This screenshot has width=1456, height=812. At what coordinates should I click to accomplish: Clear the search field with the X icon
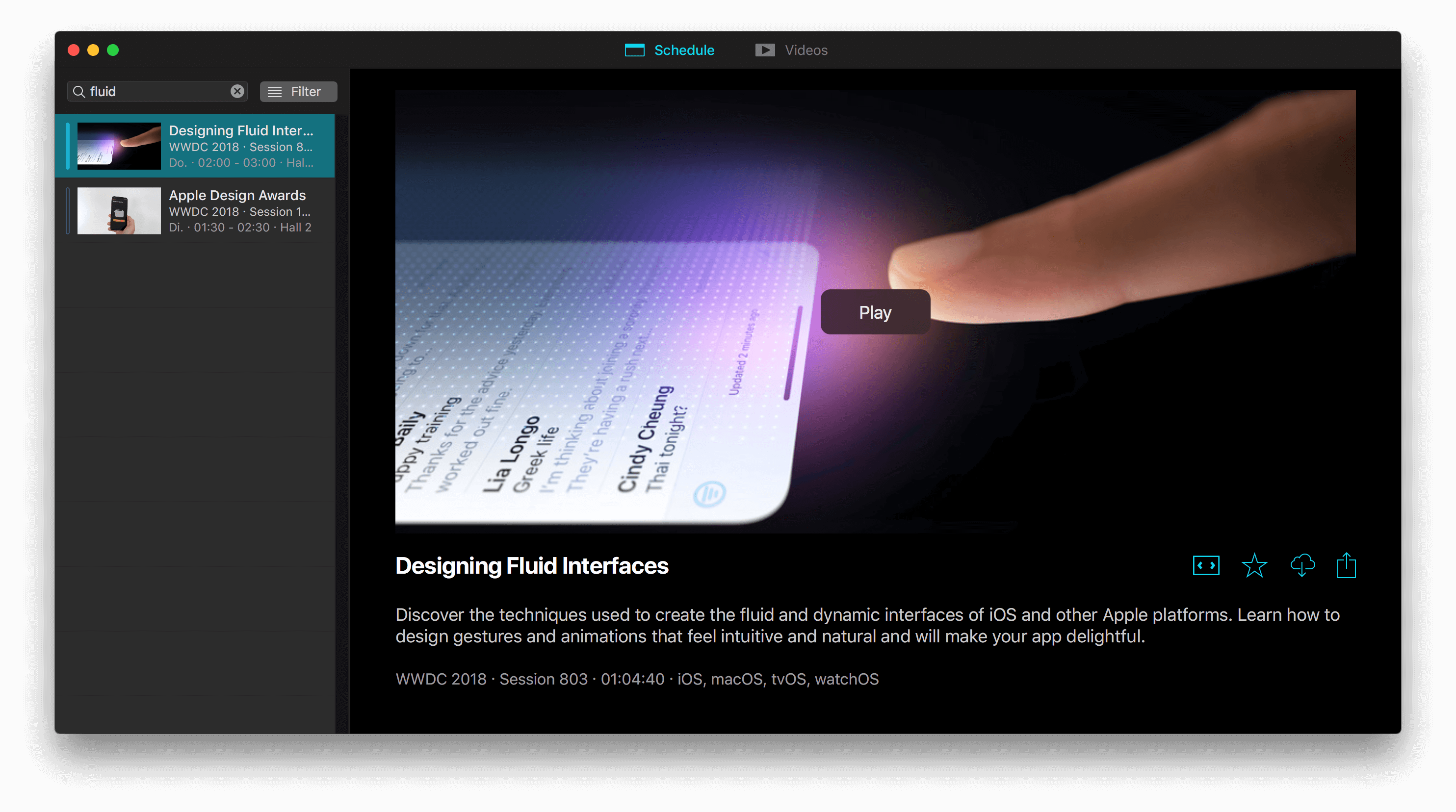[237, 91]
